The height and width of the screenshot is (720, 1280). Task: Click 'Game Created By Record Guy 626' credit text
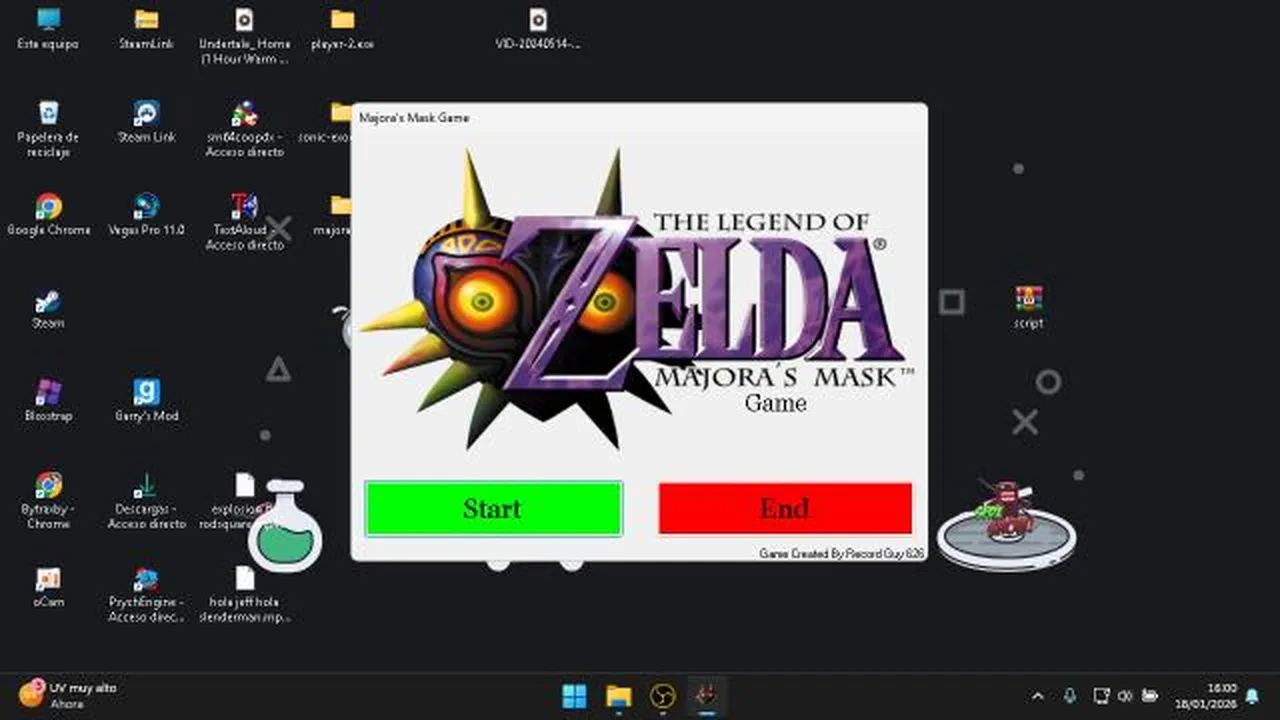point(841,553)
